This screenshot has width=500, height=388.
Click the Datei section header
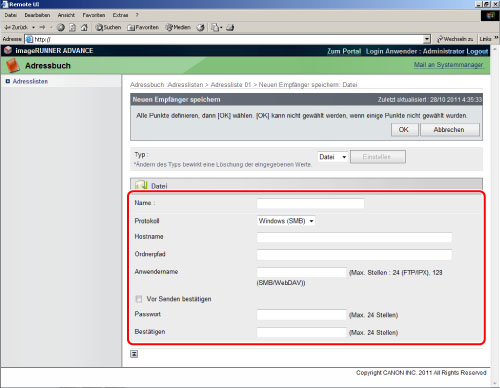(306, 185)
